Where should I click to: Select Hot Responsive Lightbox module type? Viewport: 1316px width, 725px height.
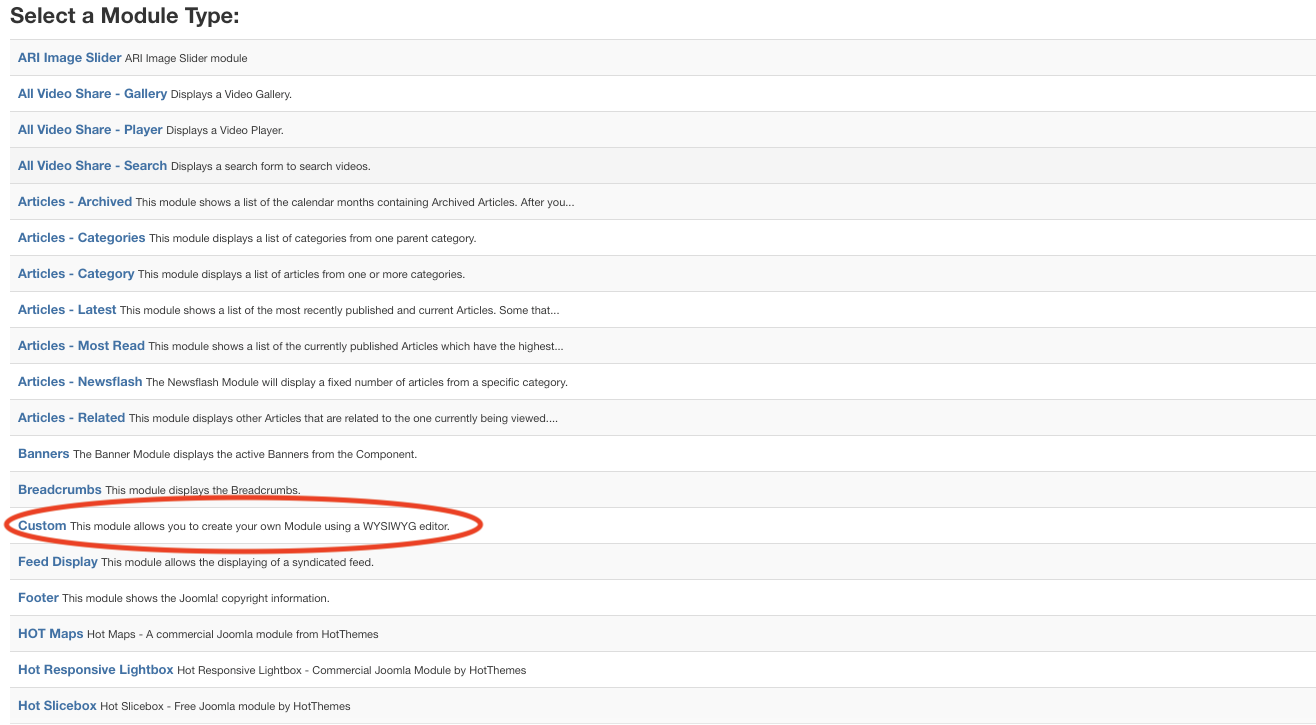[96, 670]
